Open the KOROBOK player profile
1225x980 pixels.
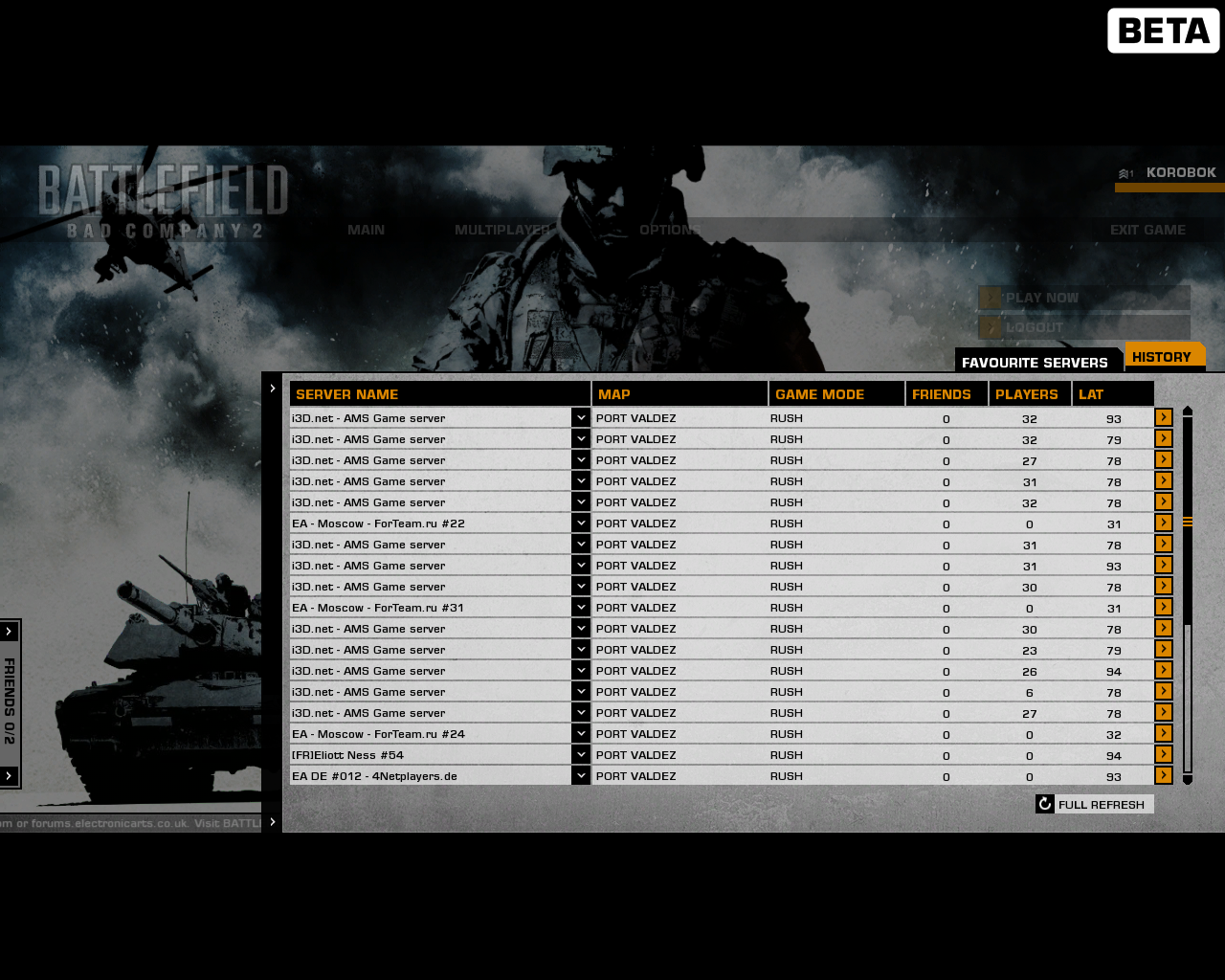1181,172
